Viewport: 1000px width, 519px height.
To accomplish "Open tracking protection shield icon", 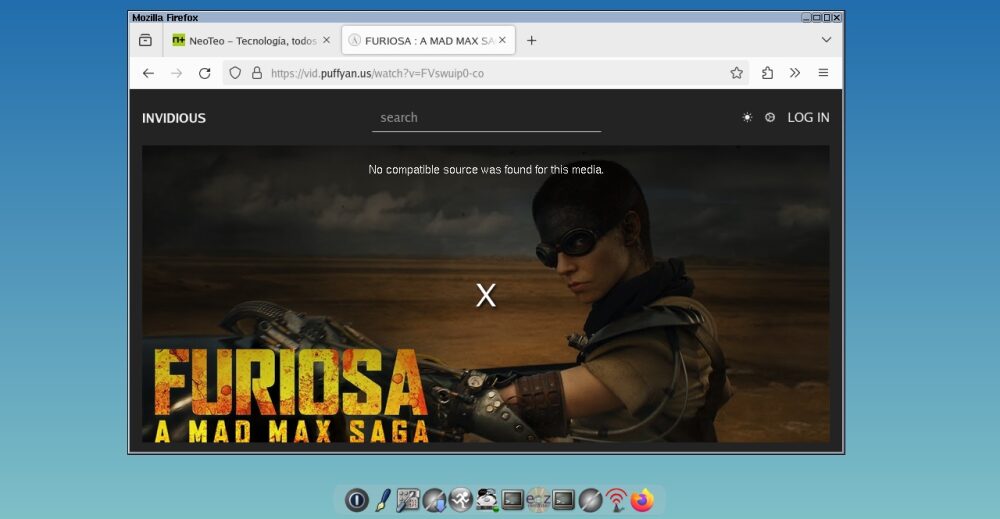I will click(235, 73).
